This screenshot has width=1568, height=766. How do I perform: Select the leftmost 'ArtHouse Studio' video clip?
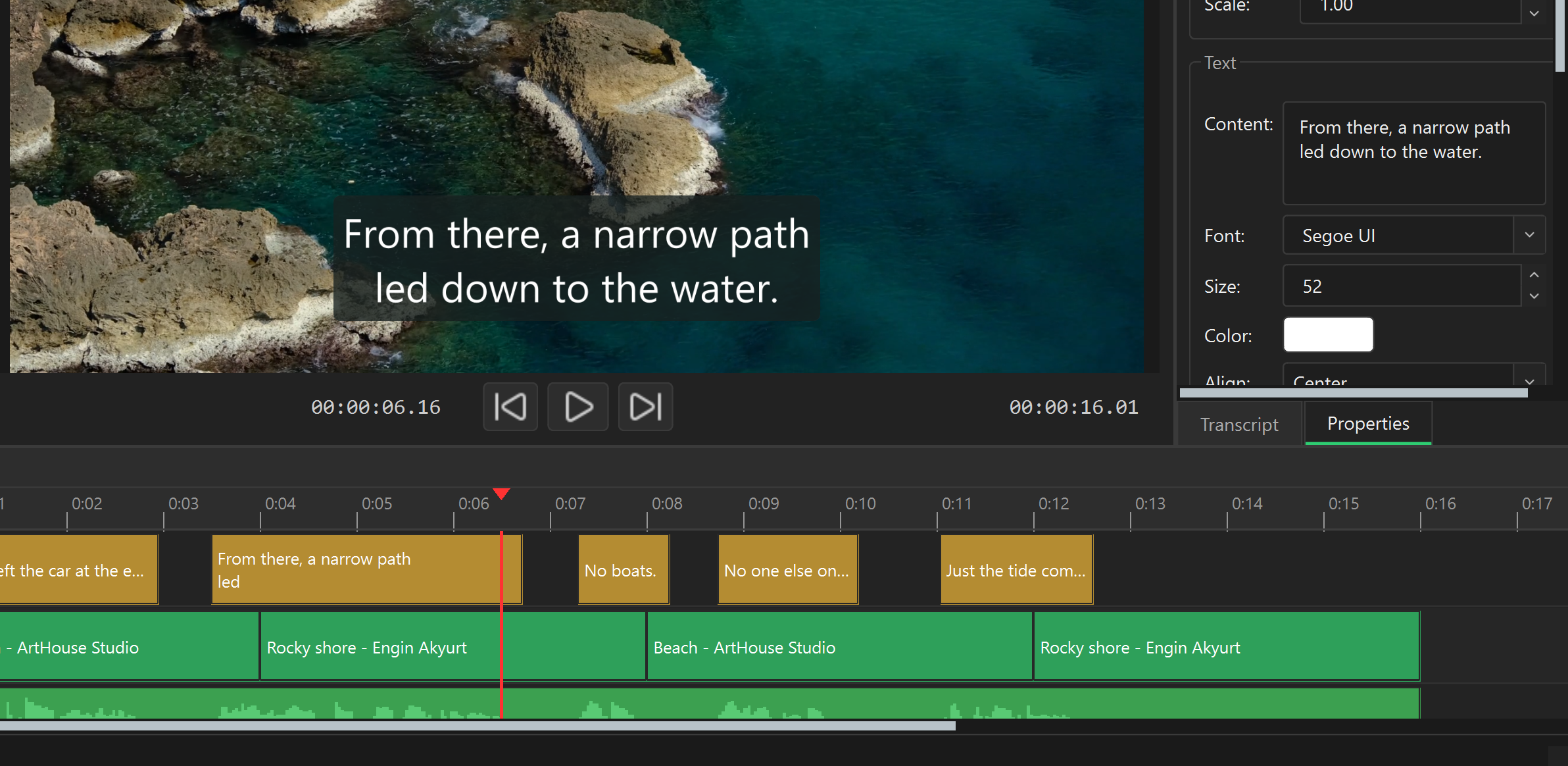129,646
